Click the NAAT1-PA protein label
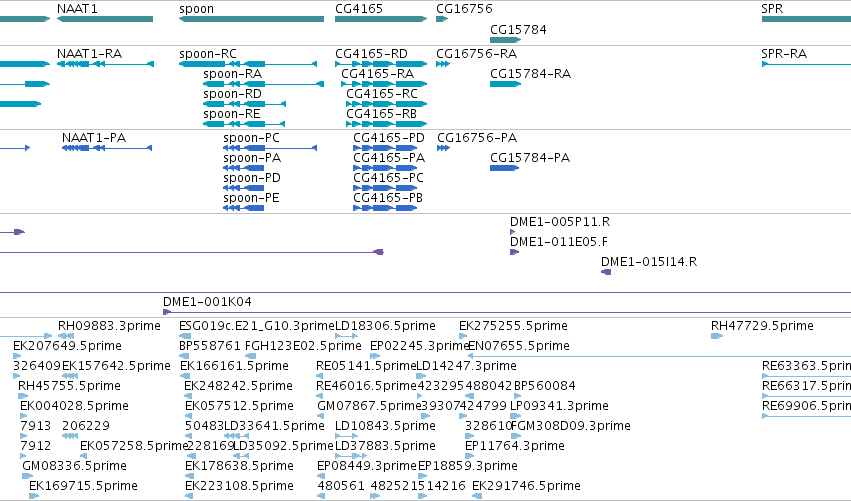The width and height of the screenshot is (851, 501). [x=94, y=138]
